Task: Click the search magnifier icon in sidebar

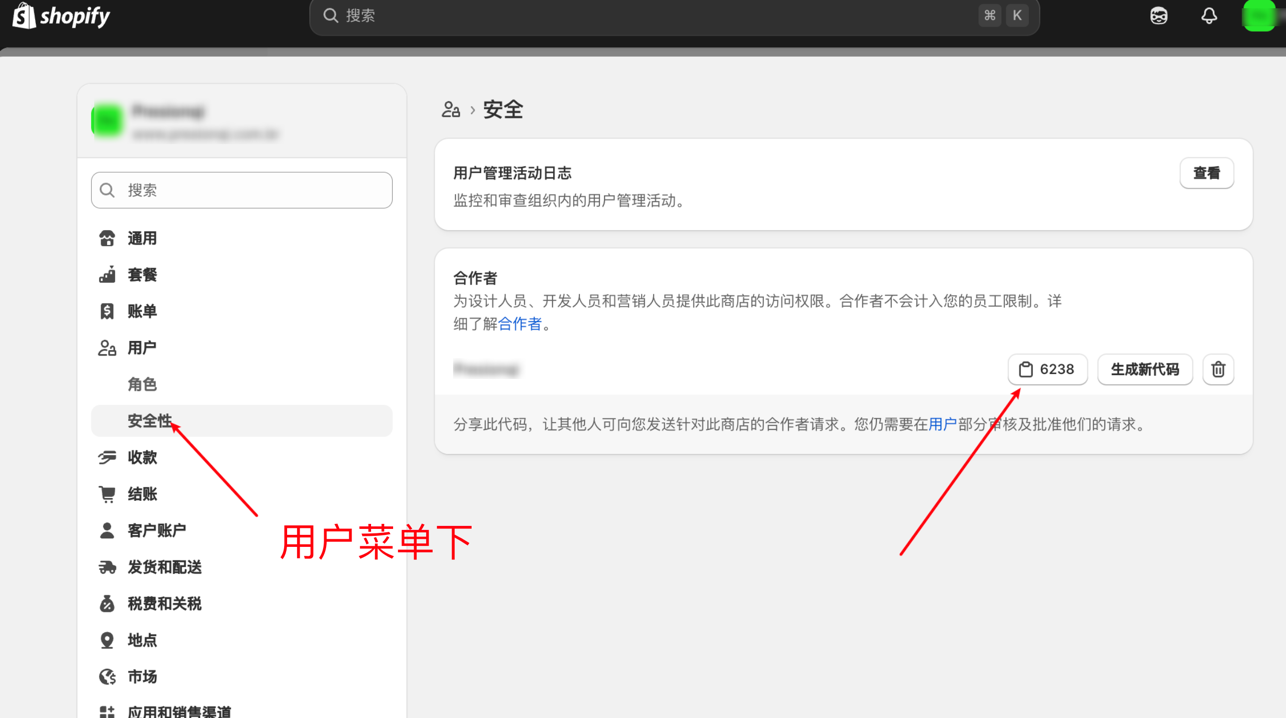Action: [x=108, y=190]
